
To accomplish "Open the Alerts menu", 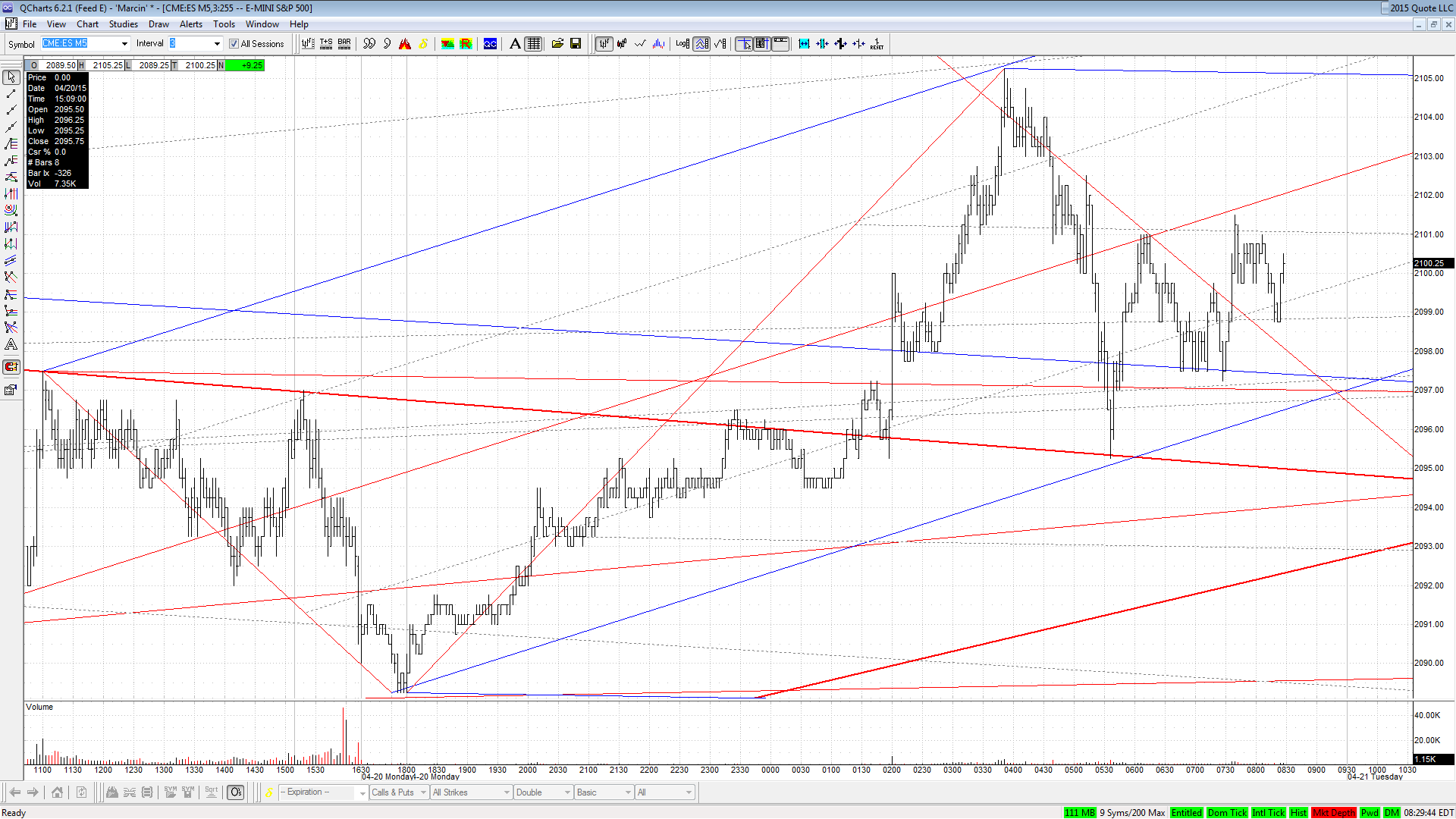I will point(191,24).
